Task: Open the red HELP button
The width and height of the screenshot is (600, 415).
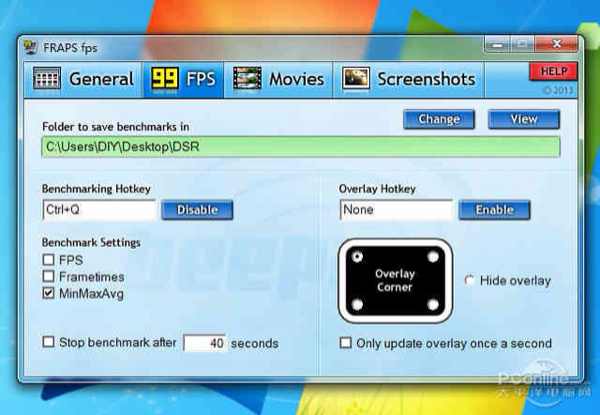Action: click(553, 72)
